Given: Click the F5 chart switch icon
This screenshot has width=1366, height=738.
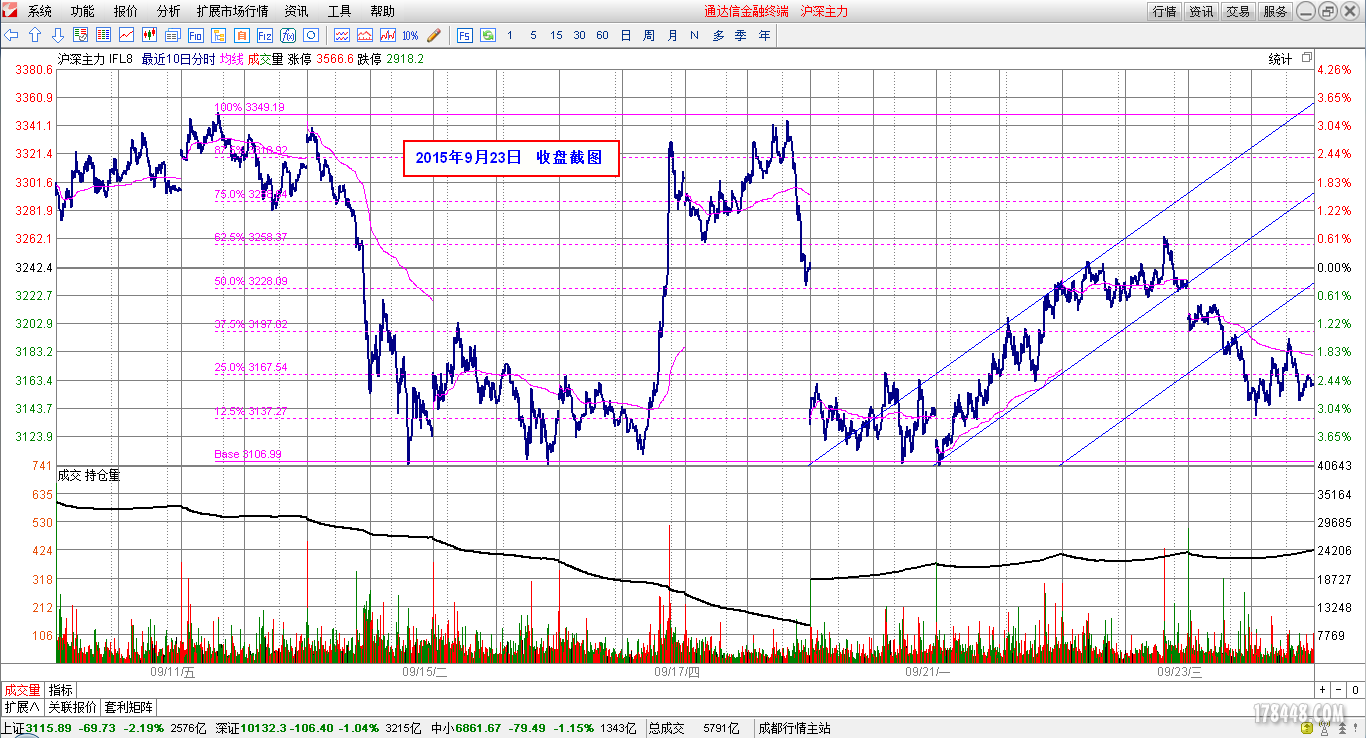Looking at the screenshot, I should click(x=465, y=35).
